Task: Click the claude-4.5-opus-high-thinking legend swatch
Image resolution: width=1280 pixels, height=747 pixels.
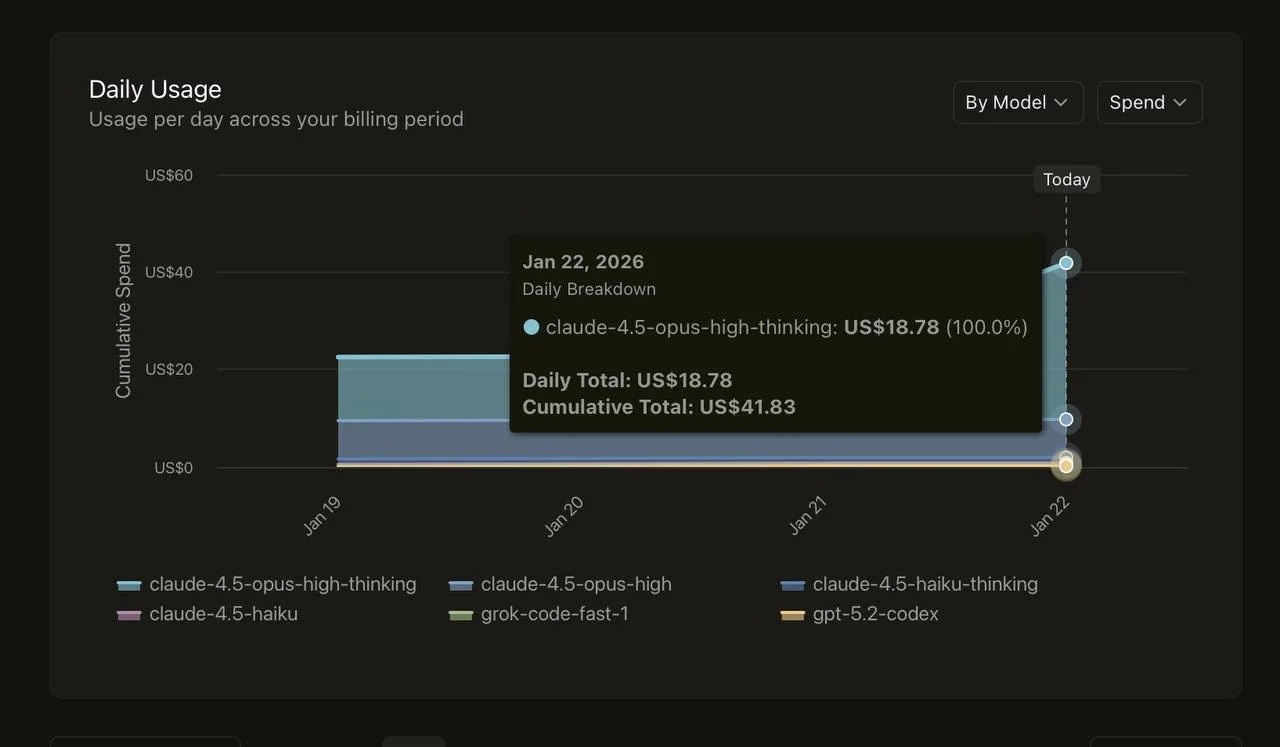Action: coord(129,585)
